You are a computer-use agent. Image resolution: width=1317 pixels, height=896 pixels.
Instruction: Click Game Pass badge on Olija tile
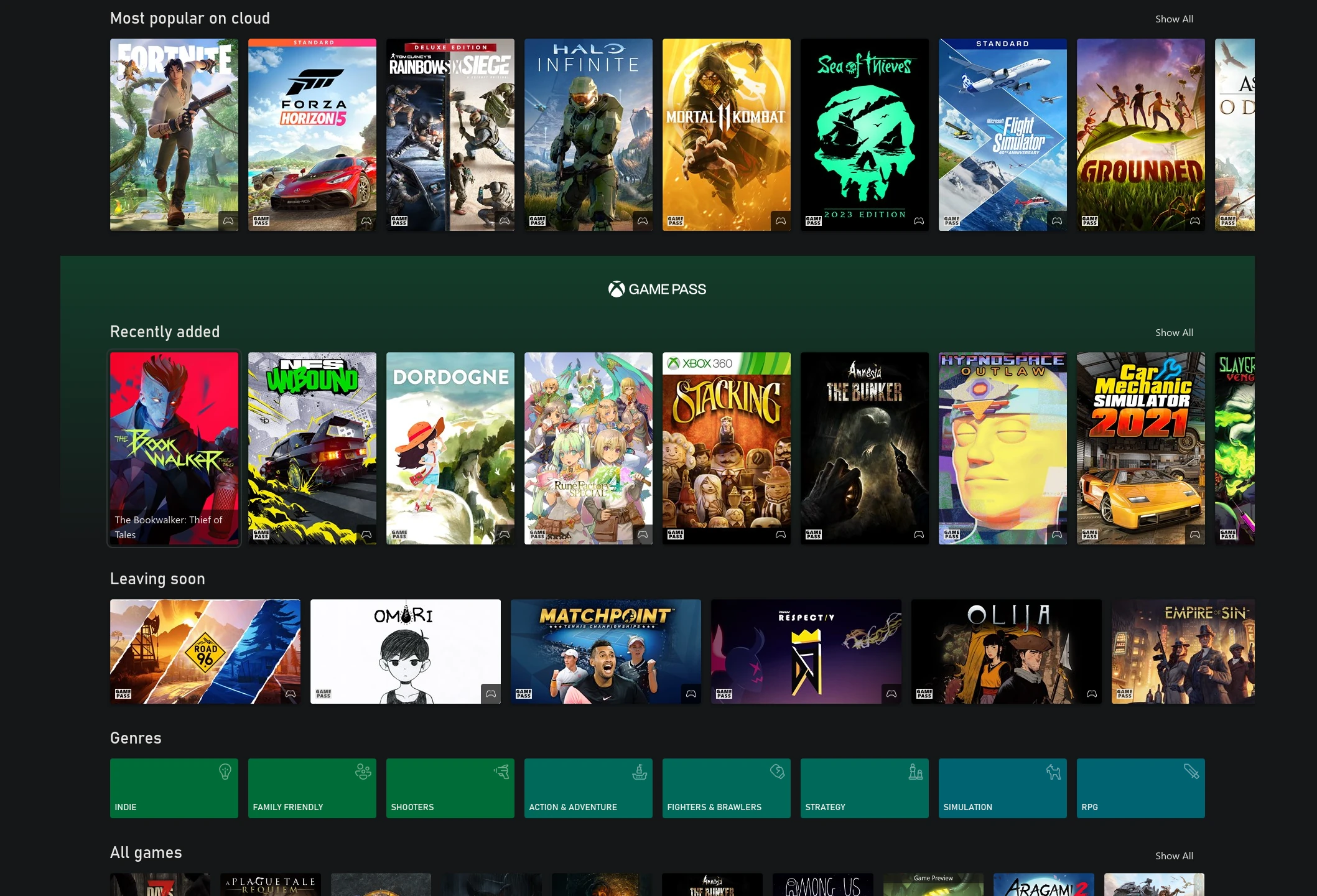pyautogui.click(x=924, y=694)
